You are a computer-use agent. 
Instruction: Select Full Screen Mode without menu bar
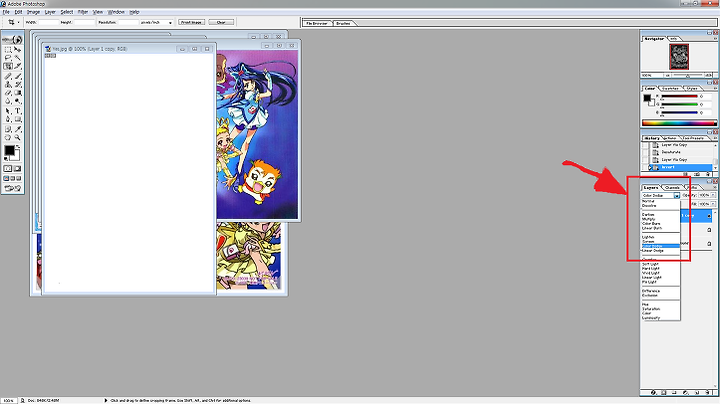[18, 178]
